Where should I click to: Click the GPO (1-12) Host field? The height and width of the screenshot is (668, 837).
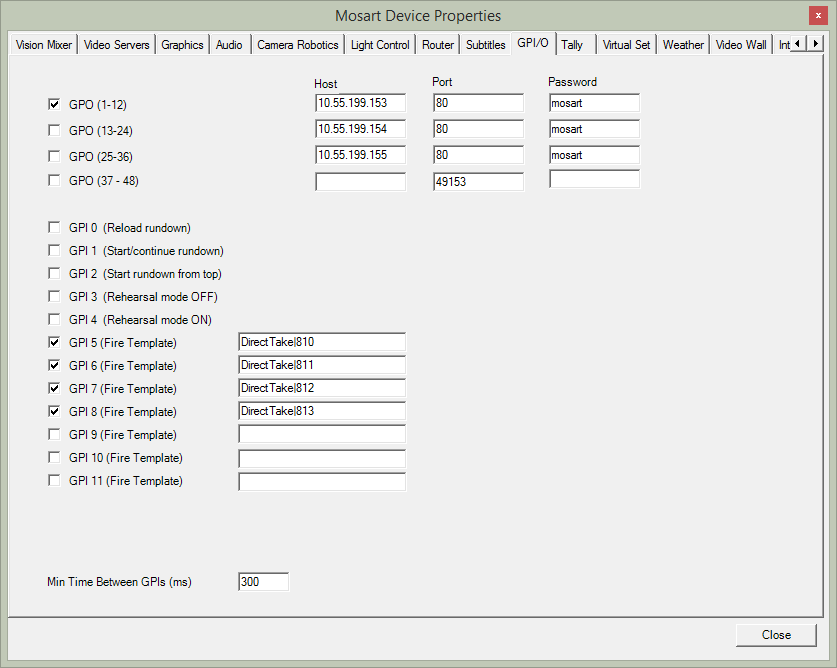[x=360, y=103]
